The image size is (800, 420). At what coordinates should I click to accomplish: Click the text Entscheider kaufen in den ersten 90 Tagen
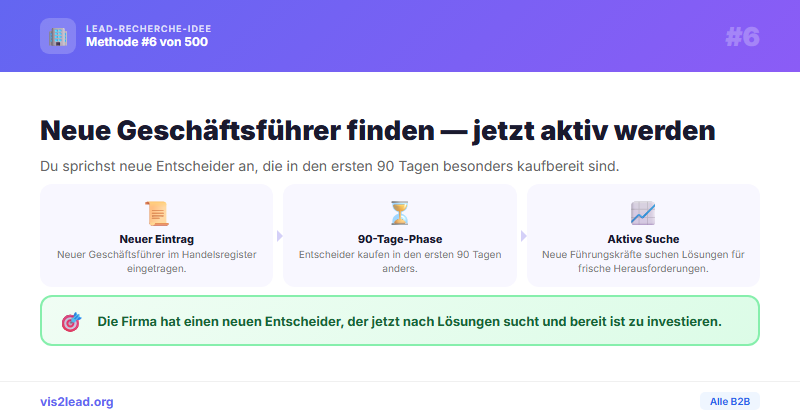pyautogui.click(x=400, y=261)
